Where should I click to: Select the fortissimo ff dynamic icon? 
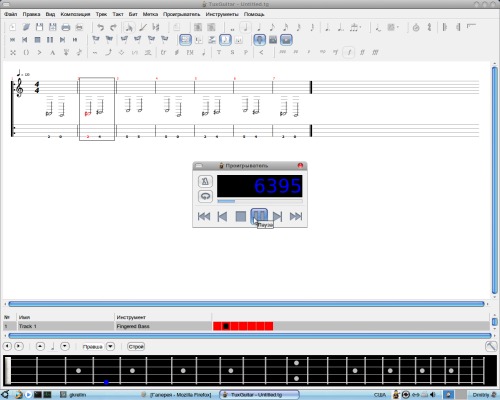(362, 52)
